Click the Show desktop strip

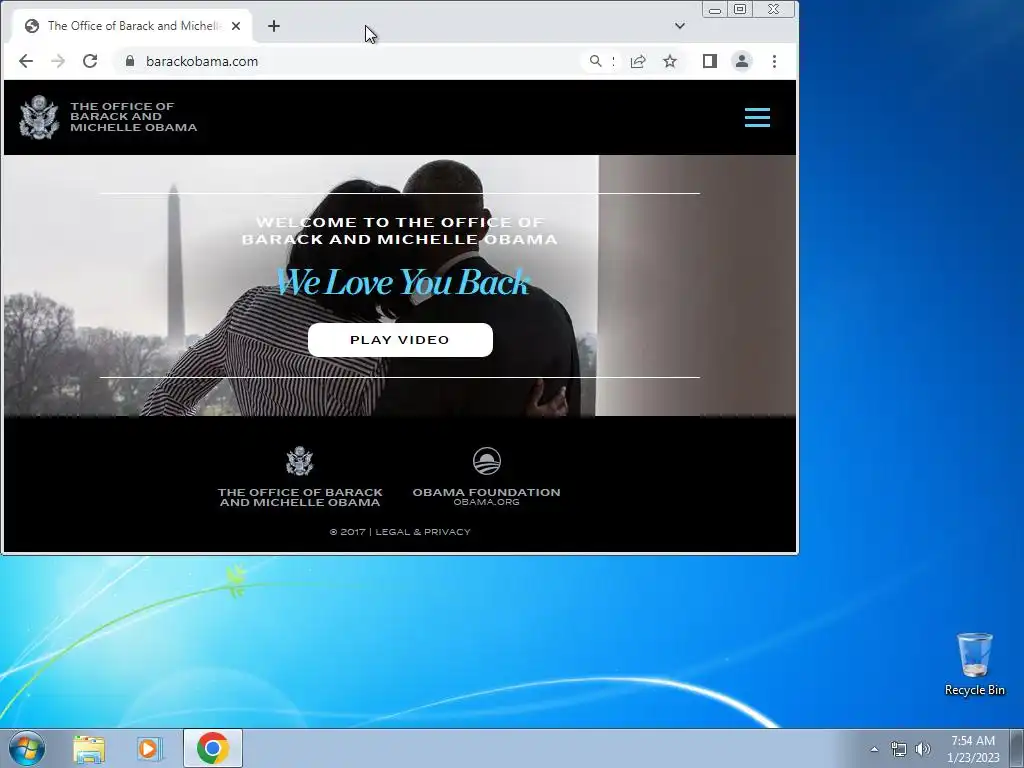tap(1017, 748)
